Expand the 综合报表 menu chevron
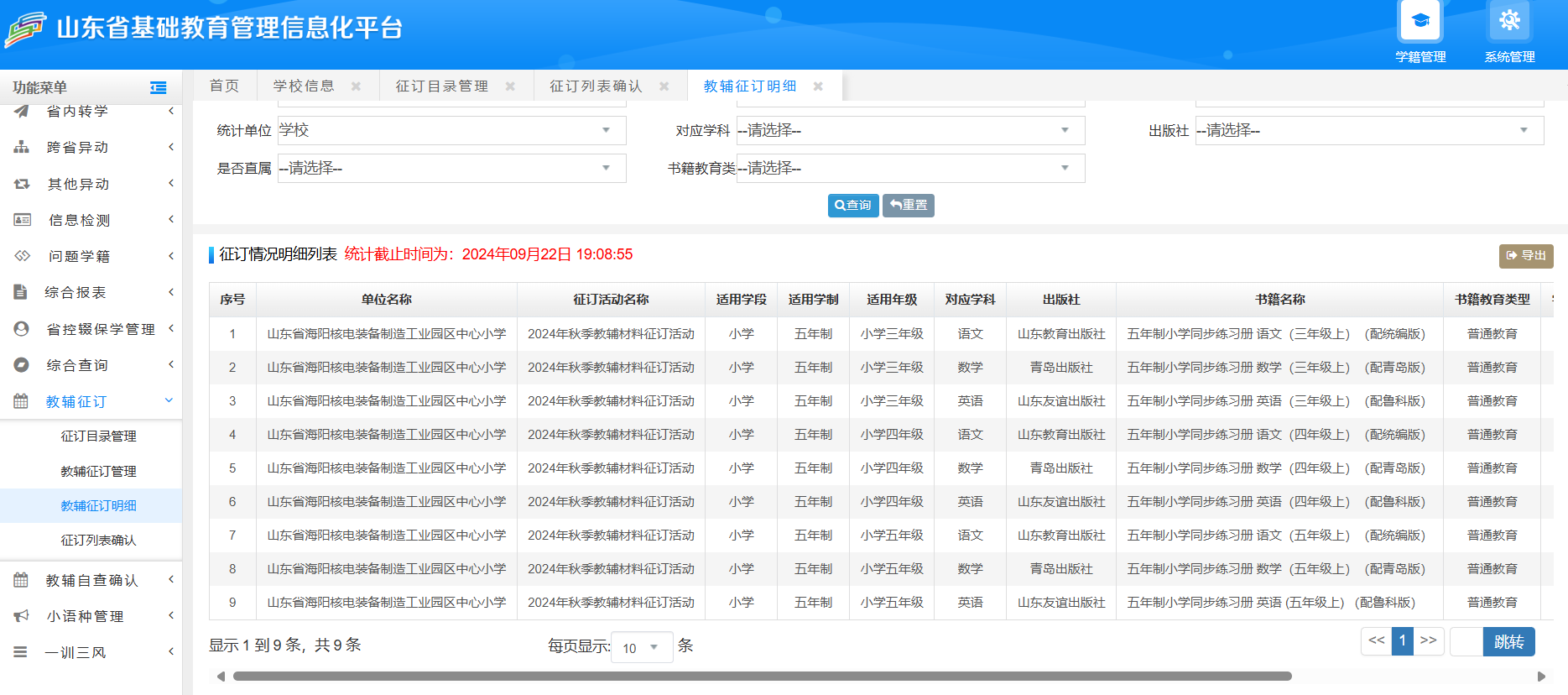This screenshot has width=1568, height=695. tap(170, 292)
